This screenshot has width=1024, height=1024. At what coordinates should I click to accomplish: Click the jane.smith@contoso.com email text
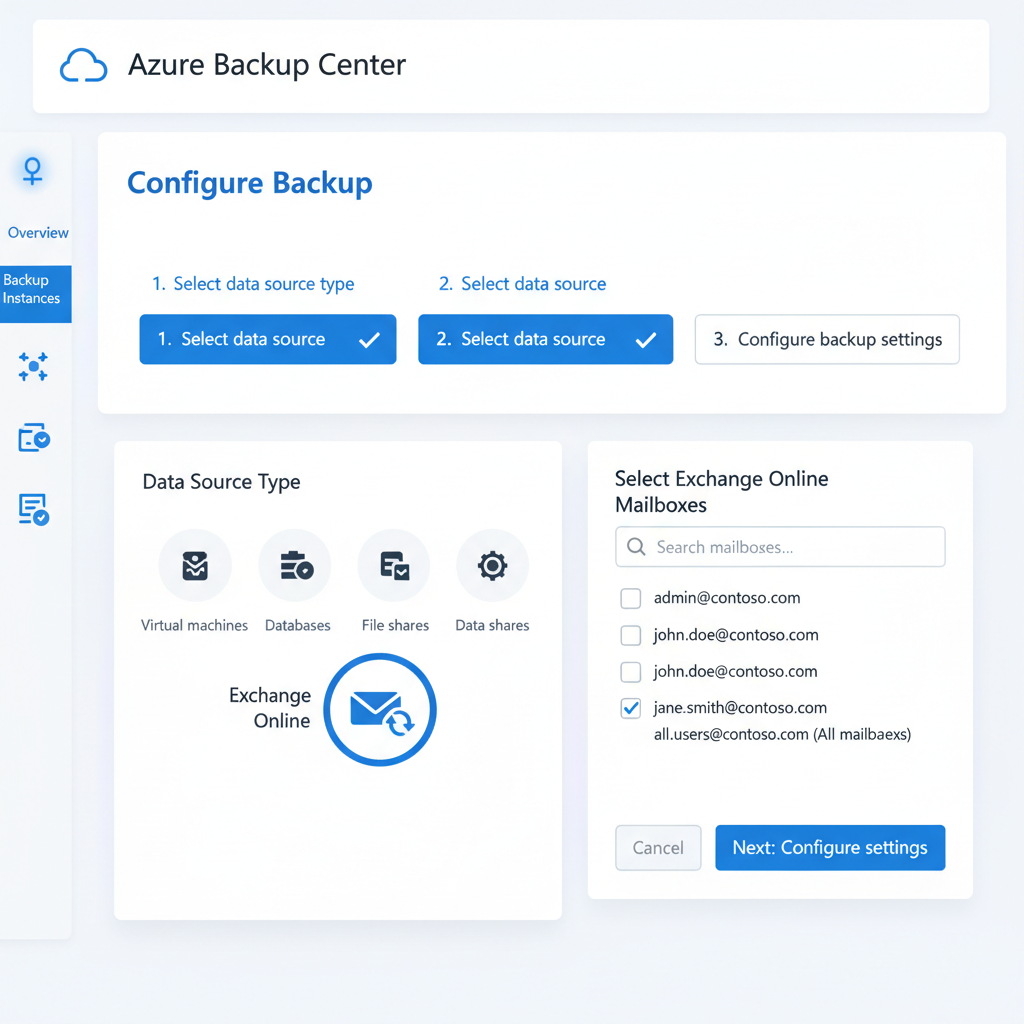(740, 708)
